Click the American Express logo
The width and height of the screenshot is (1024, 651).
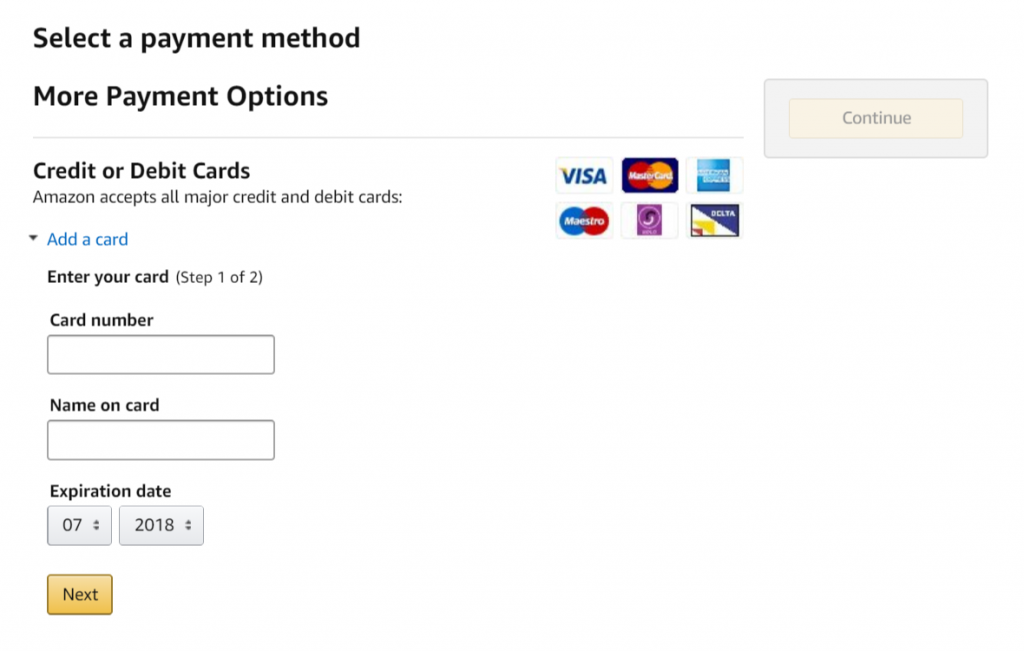click(714, 176)
